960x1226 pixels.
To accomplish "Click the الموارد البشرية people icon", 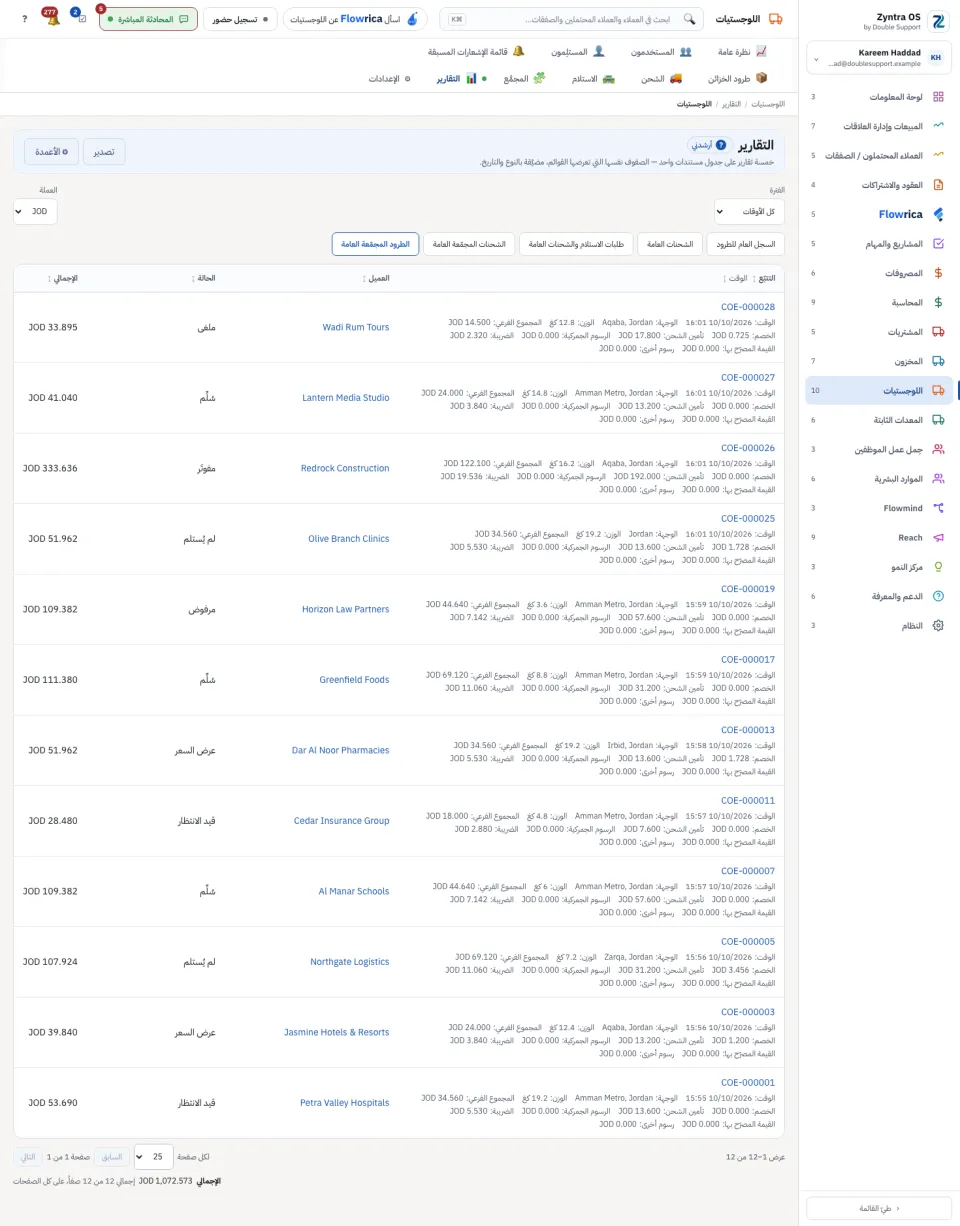I will pos(938,479).
